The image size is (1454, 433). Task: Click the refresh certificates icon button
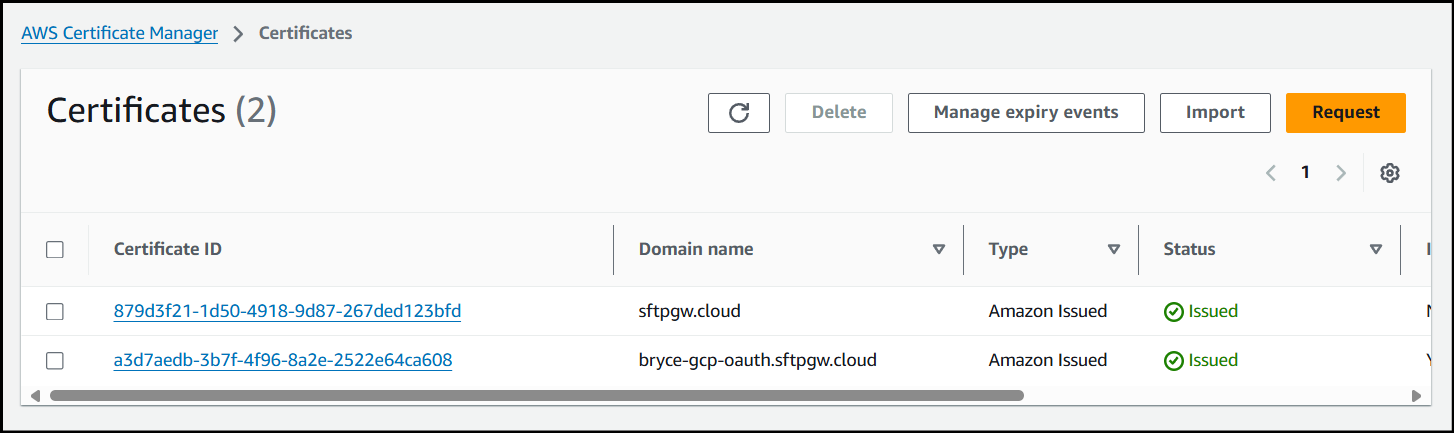738,113
